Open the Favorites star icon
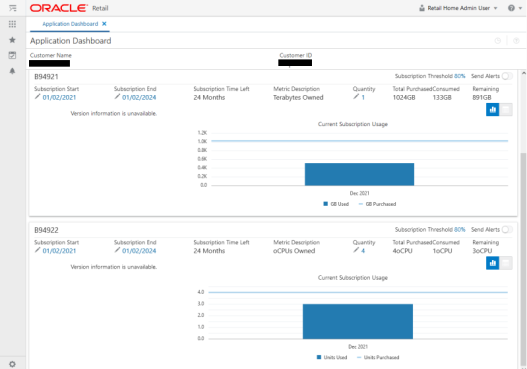527x369 pixels. (x=12, y=40)
